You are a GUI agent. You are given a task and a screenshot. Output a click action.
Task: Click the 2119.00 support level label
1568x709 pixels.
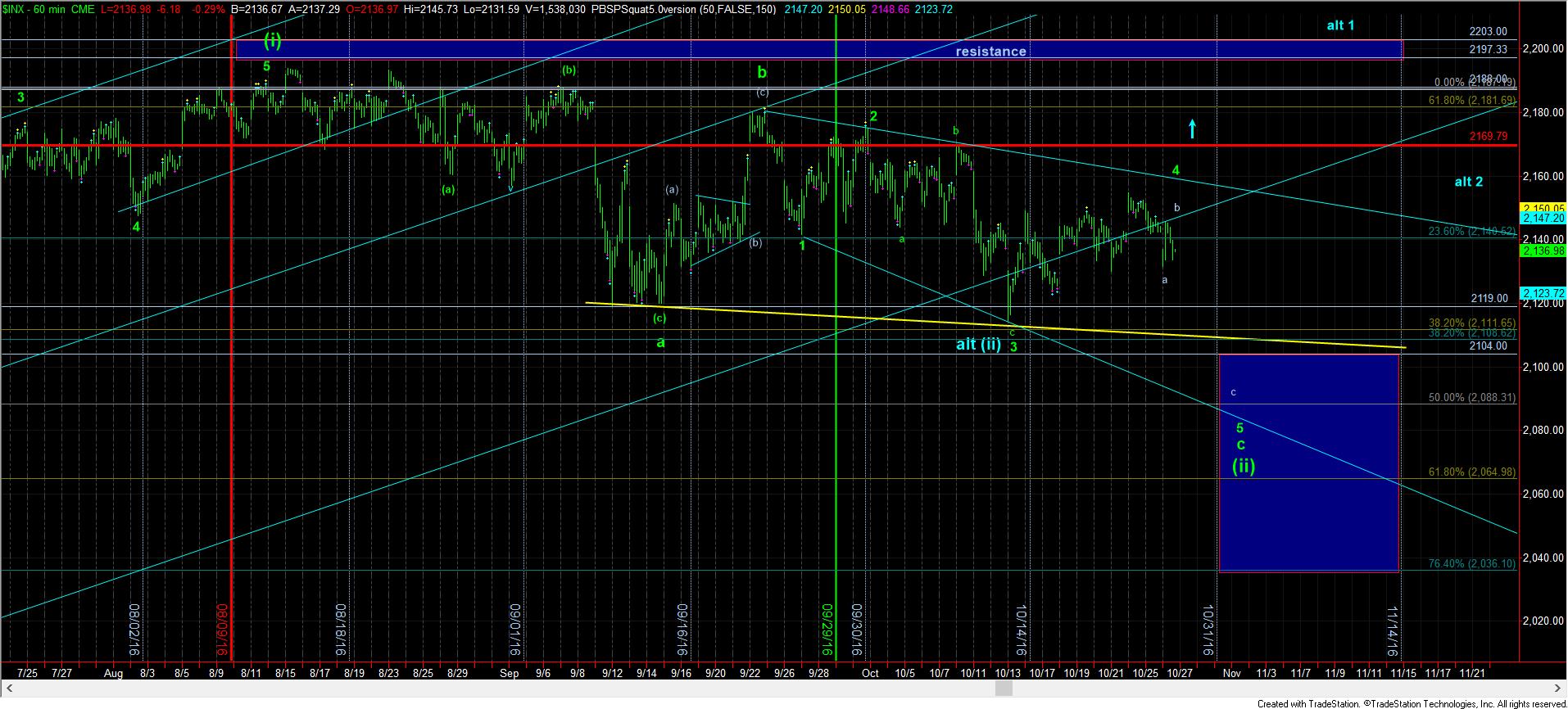coord(1489,299)
